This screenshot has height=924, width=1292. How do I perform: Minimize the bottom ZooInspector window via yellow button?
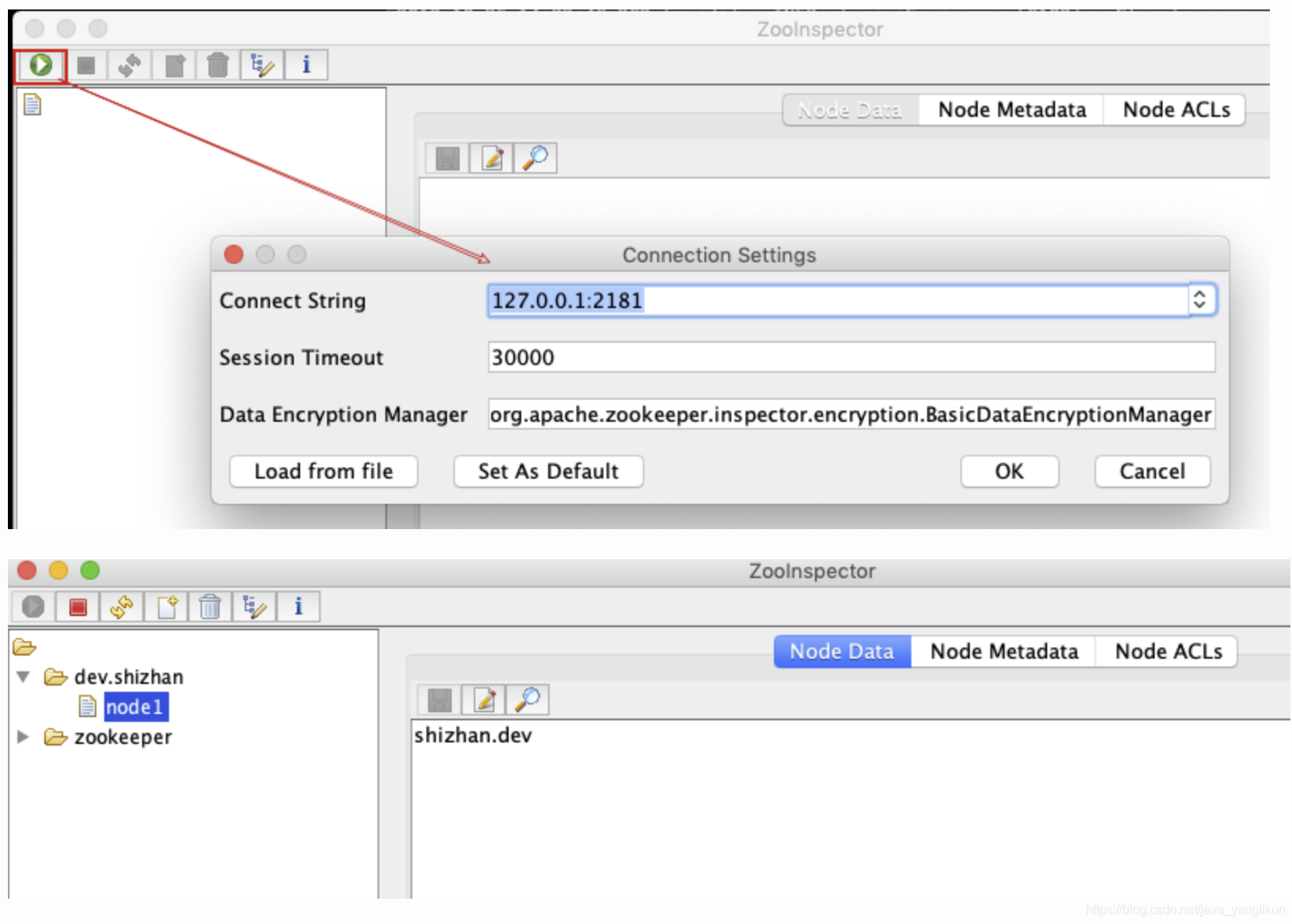58,570
